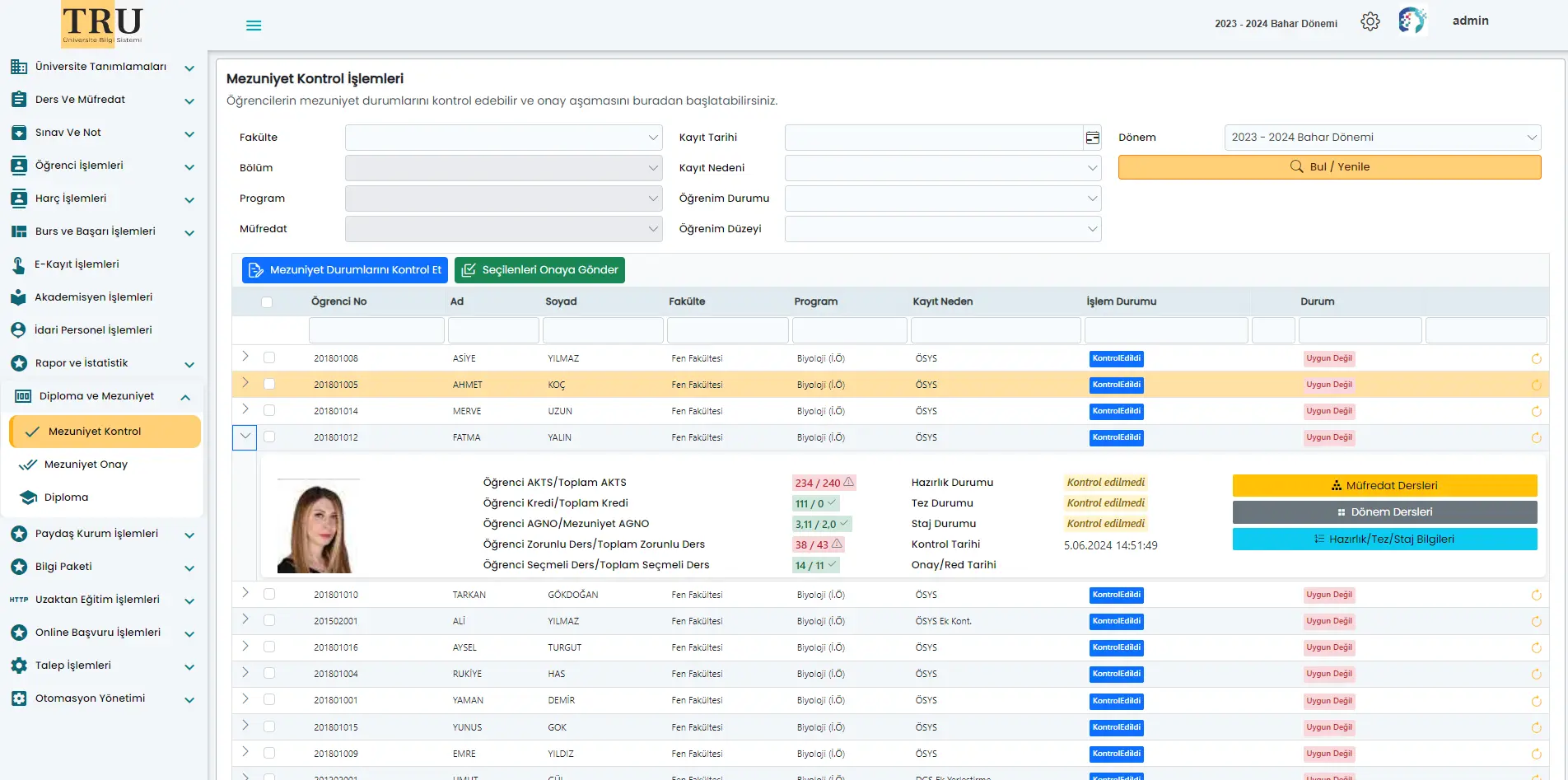Click Seçilenleri Onaya Gönder button
This screenshot has width=1568, height=780.
(x=539, y=270)
